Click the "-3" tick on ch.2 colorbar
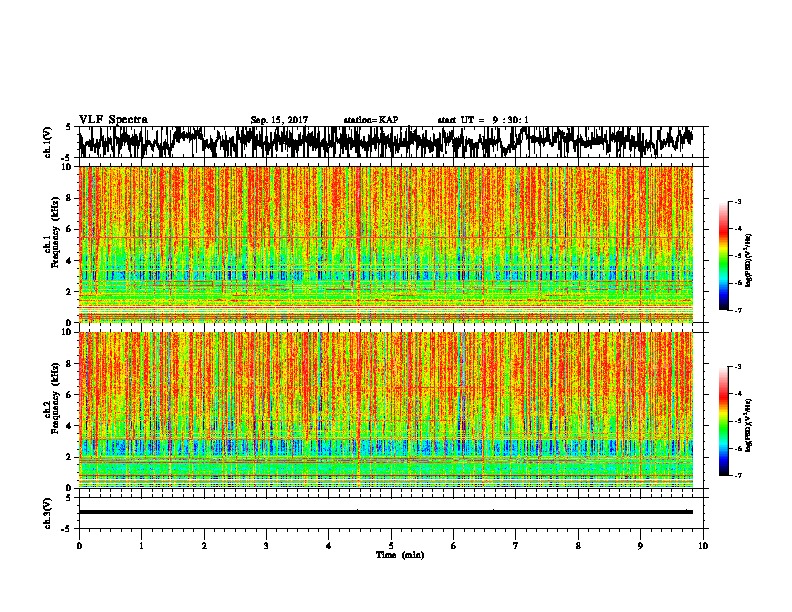The width and height of the screenshot is (792, 612). click(738, 367)
